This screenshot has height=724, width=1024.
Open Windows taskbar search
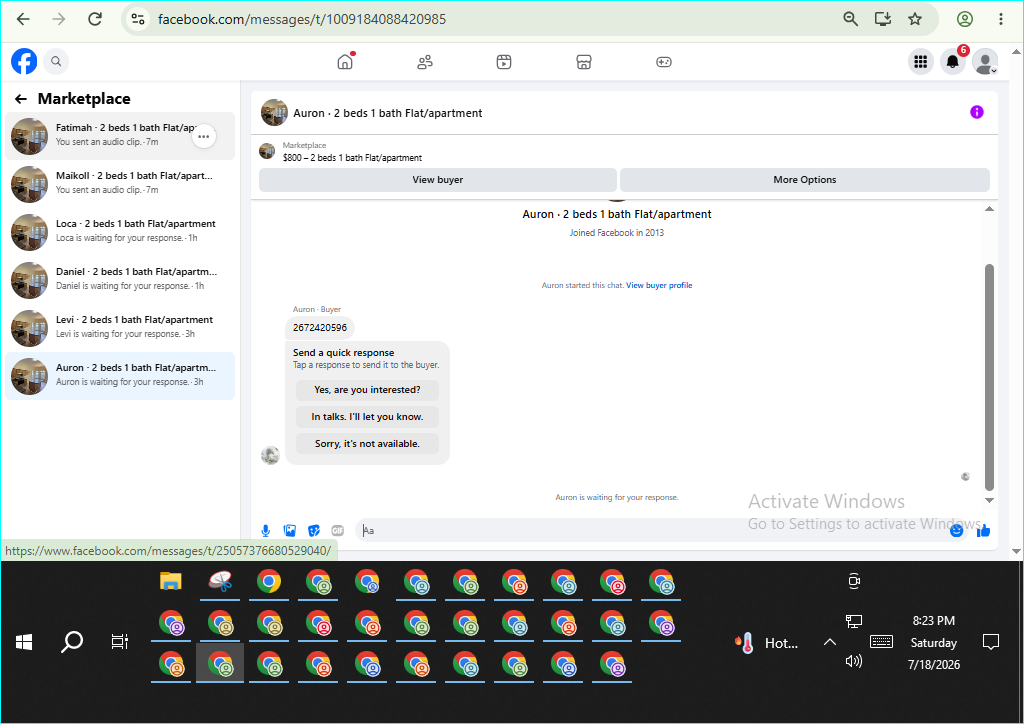(x=72, y=642)
